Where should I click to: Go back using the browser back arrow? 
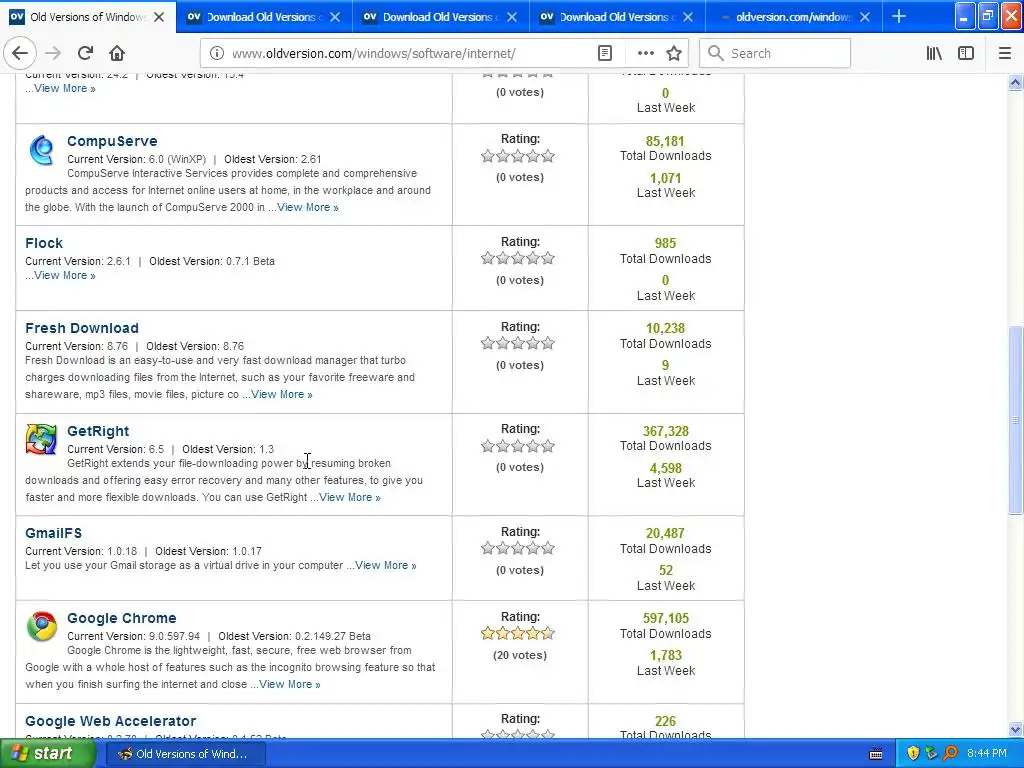(x=20, y=54)
